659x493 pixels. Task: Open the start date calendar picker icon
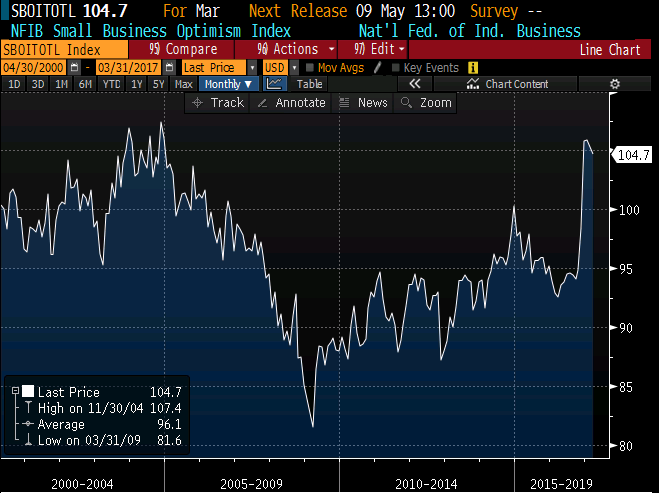click(x=74, y=68)
